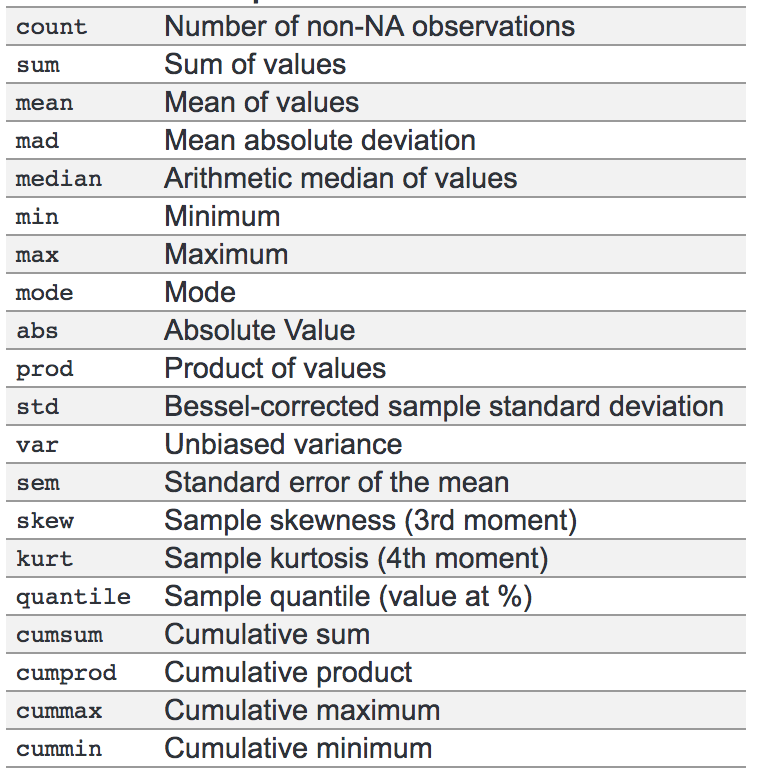This screenshot has width=758, height=776.
Task: Click the 'mean' function name
Action: pyautogui.click(x=44, y=103)
